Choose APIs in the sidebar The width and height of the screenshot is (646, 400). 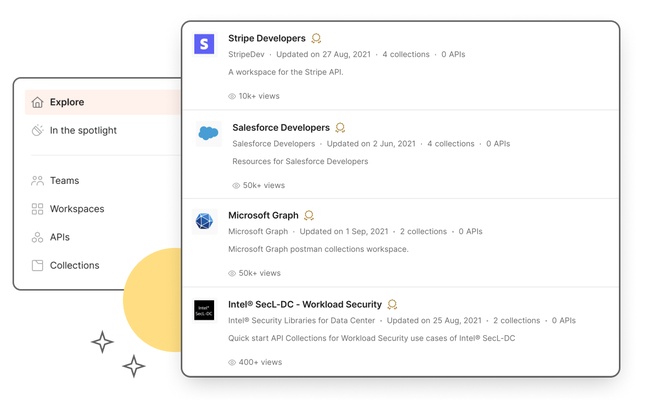pyautogui.click(x=60, y=237)
